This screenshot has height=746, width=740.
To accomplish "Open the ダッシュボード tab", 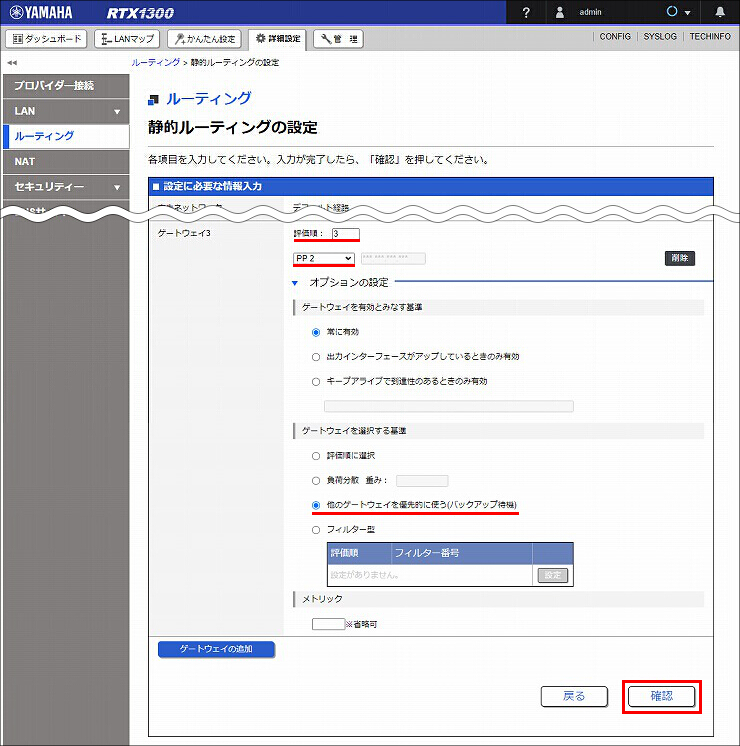I will [x=46, y=39].
